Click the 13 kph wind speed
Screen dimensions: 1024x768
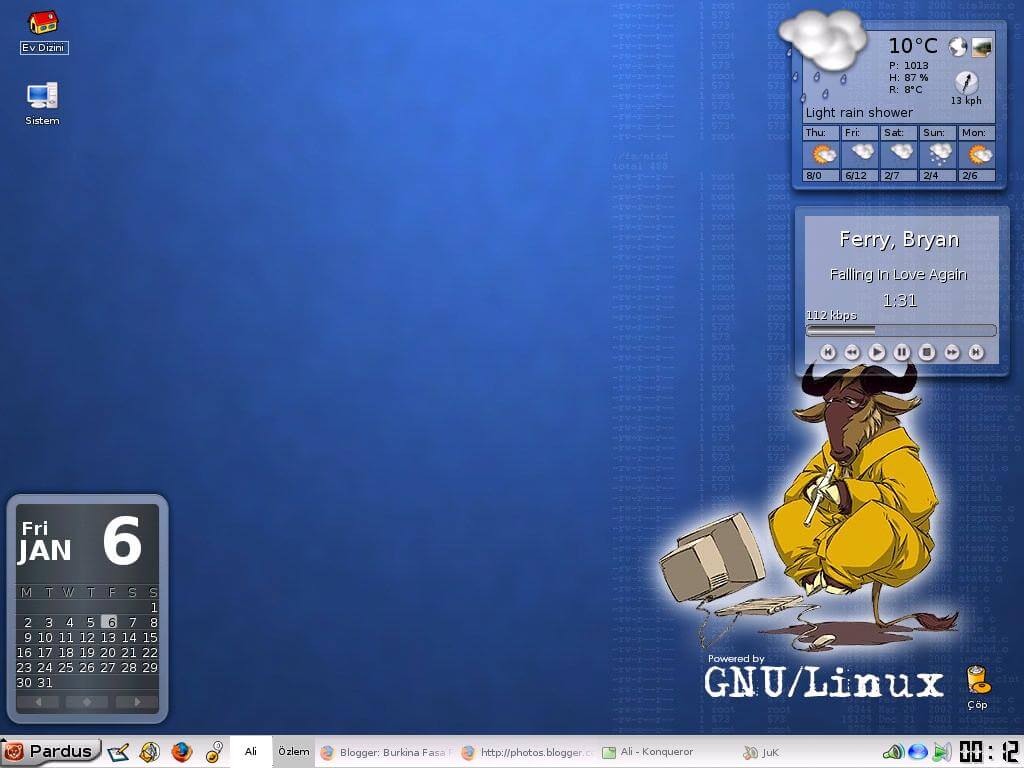(x=966, y=101)
